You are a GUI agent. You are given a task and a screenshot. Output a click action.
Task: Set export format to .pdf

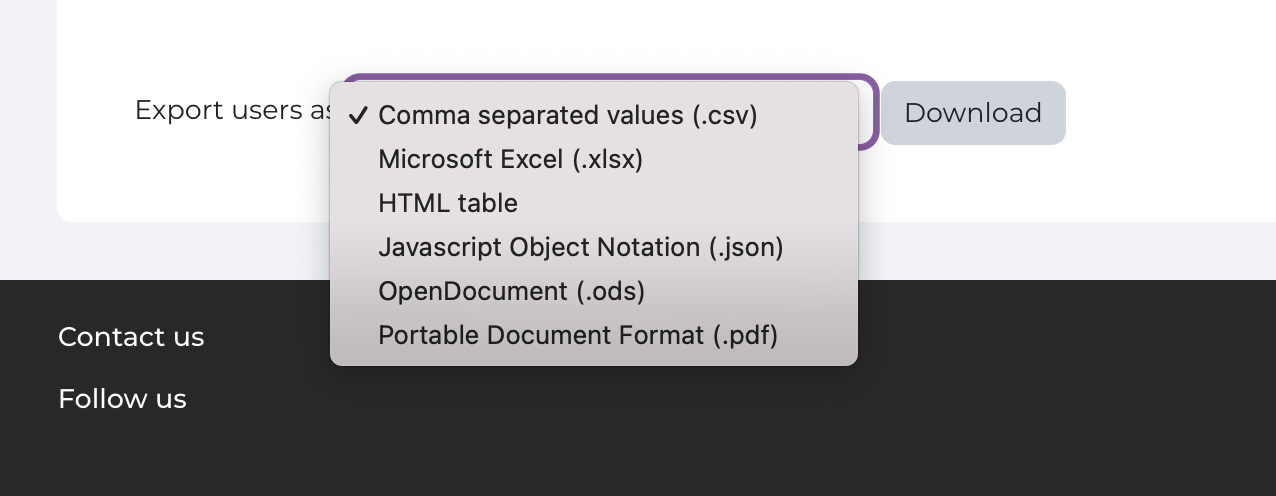578,336
